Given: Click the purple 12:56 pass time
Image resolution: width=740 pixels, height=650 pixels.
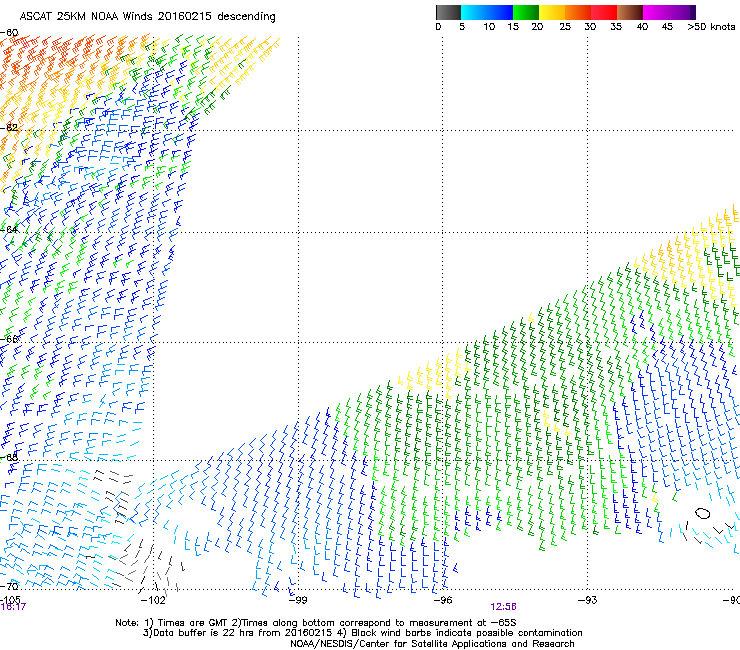Looking at the screenshot, I should (x=503, y=607).
